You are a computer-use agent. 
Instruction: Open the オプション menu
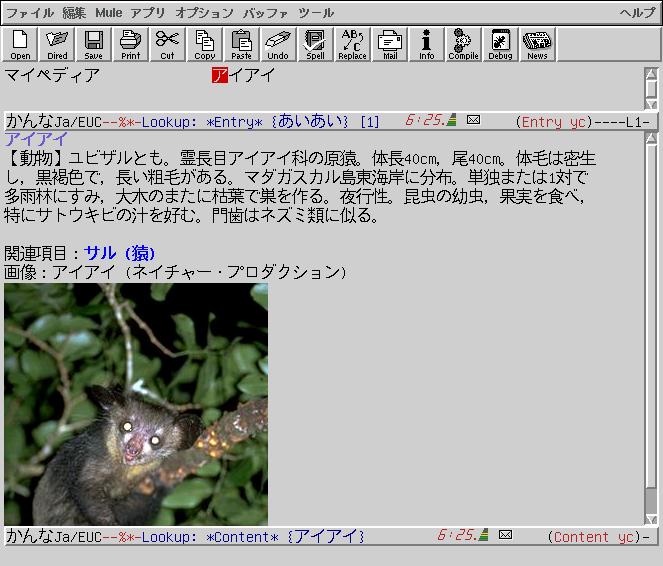pyautogui.click(x=204, y=13)
